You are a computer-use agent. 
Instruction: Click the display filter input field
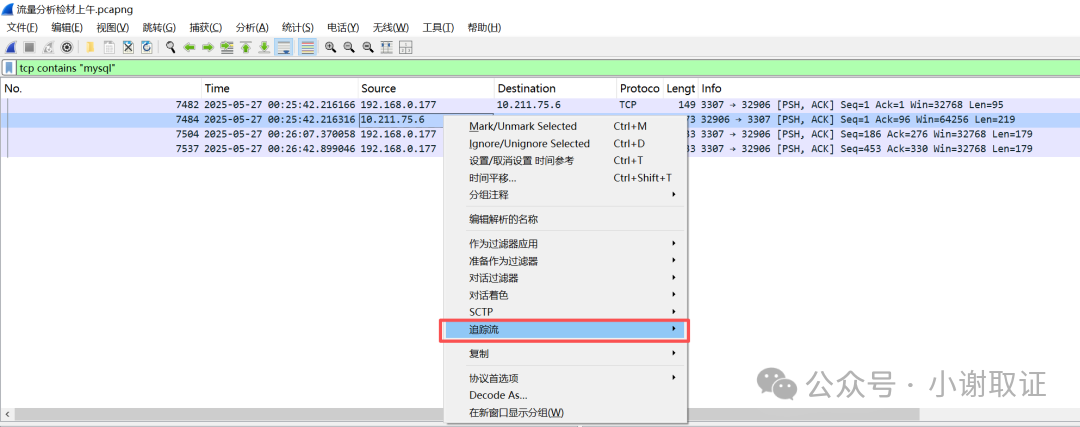tap(548, 68)
